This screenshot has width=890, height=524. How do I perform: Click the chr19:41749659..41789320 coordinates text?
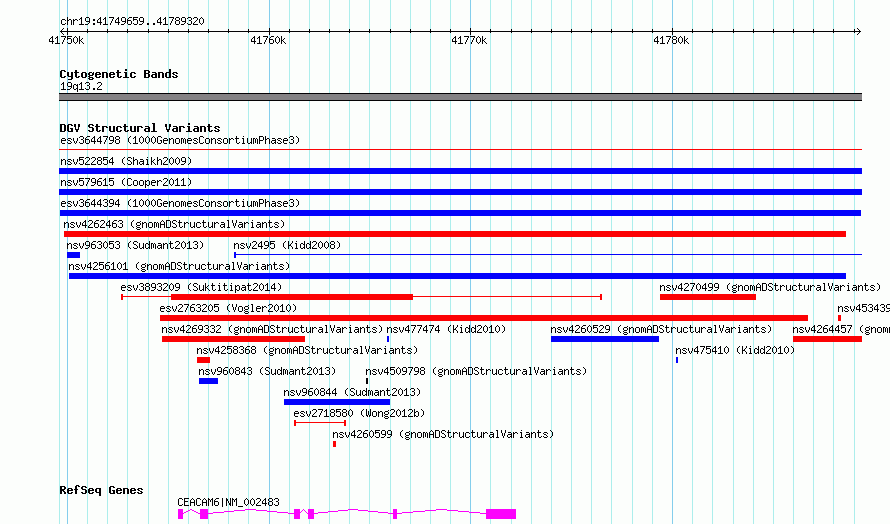point(132,22)
